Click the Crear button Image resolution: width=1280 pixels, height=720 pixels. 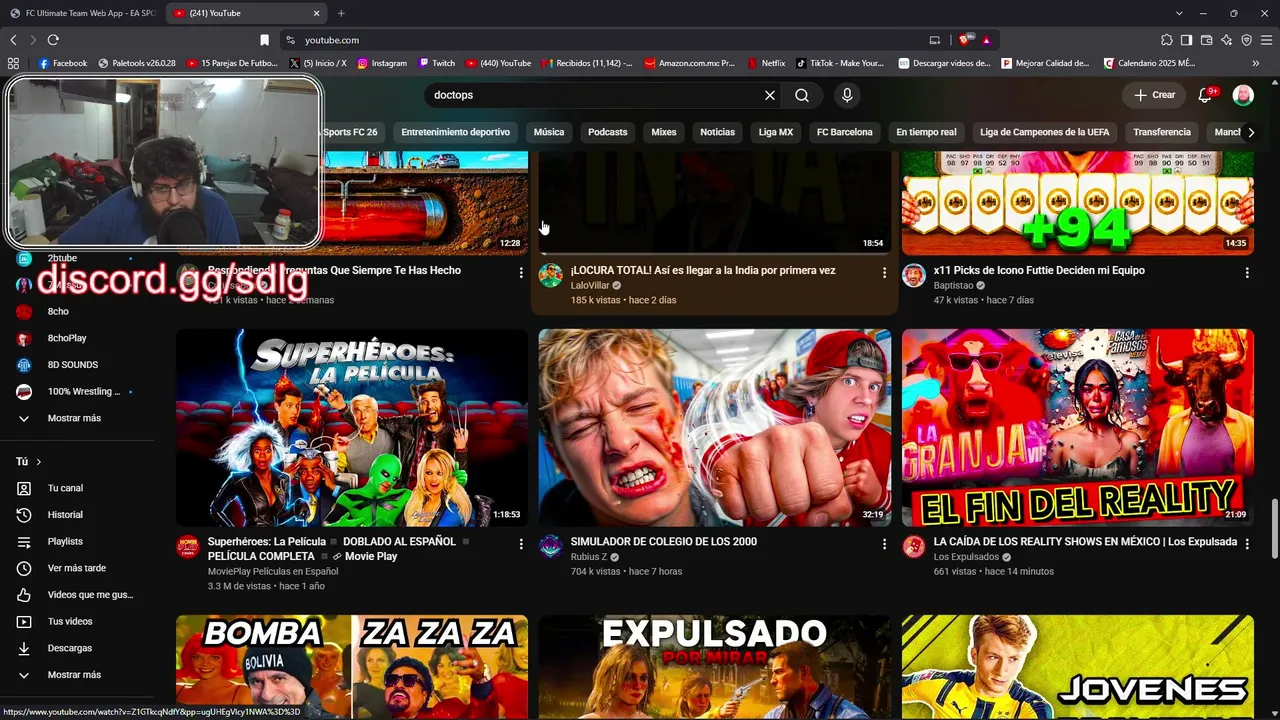1155,95
